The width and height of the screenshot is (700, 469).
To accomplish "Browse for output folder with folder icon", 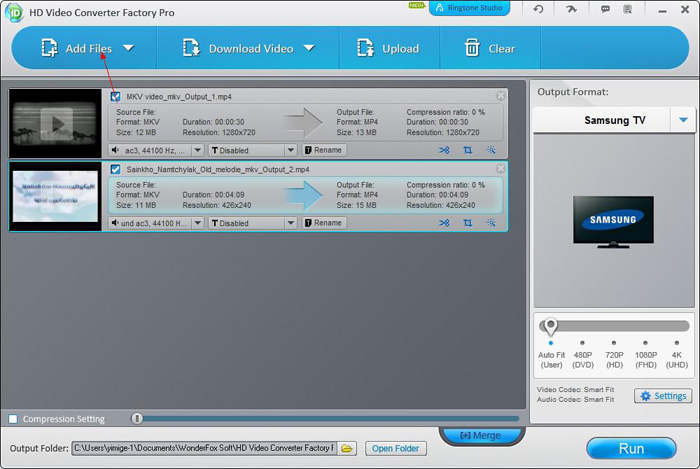I will tap(347, 448).
